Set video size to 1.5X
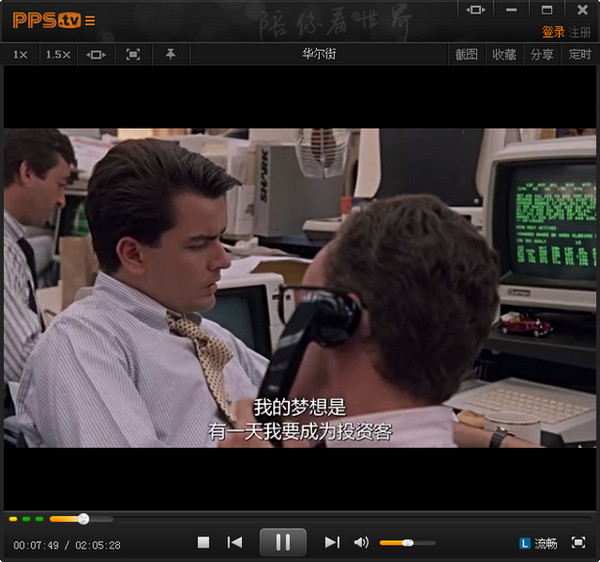 (58, 55)
